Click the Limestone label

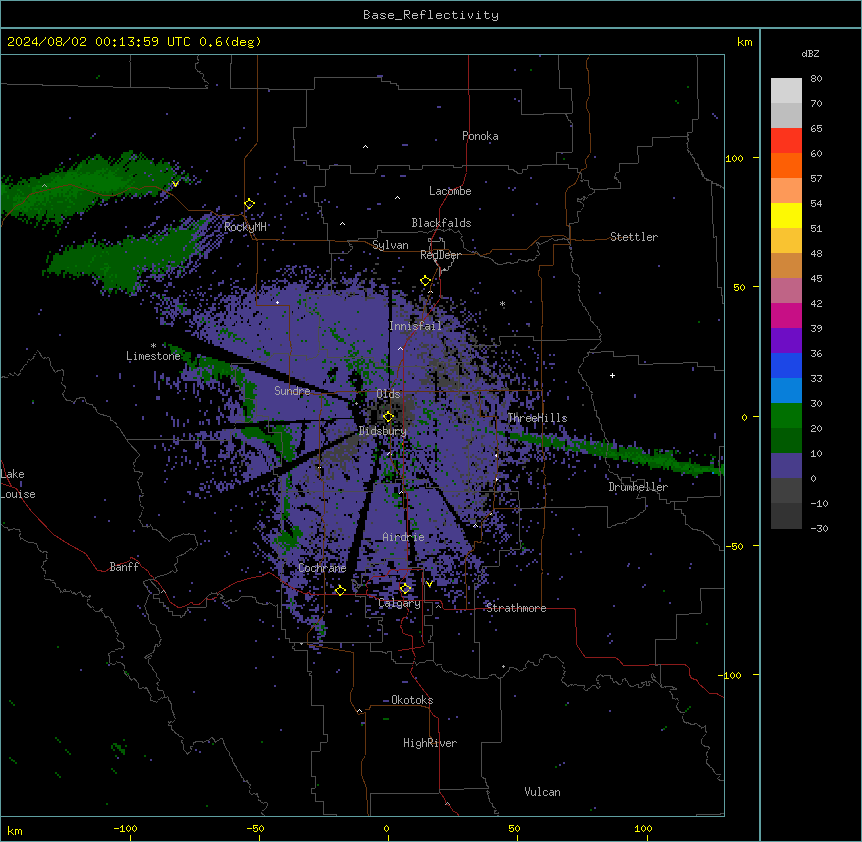[153, 356]
